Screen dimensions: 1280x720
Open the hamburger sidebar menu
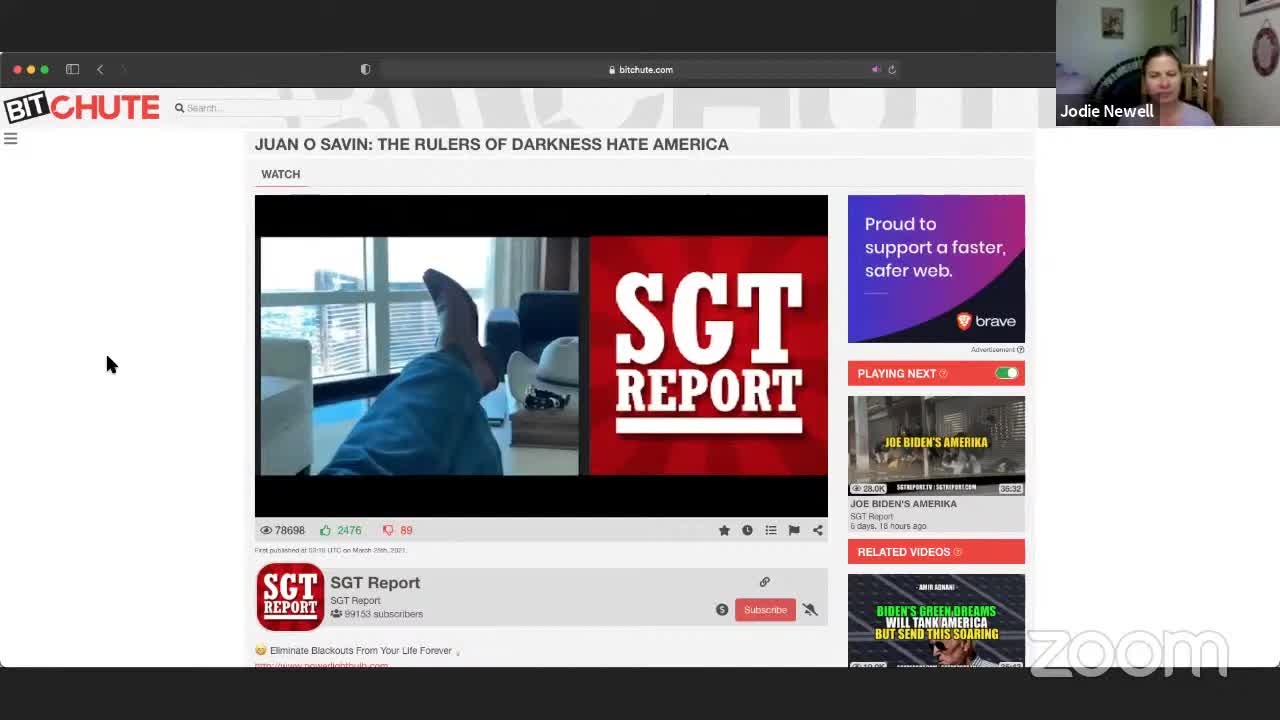tap(10, 139)
